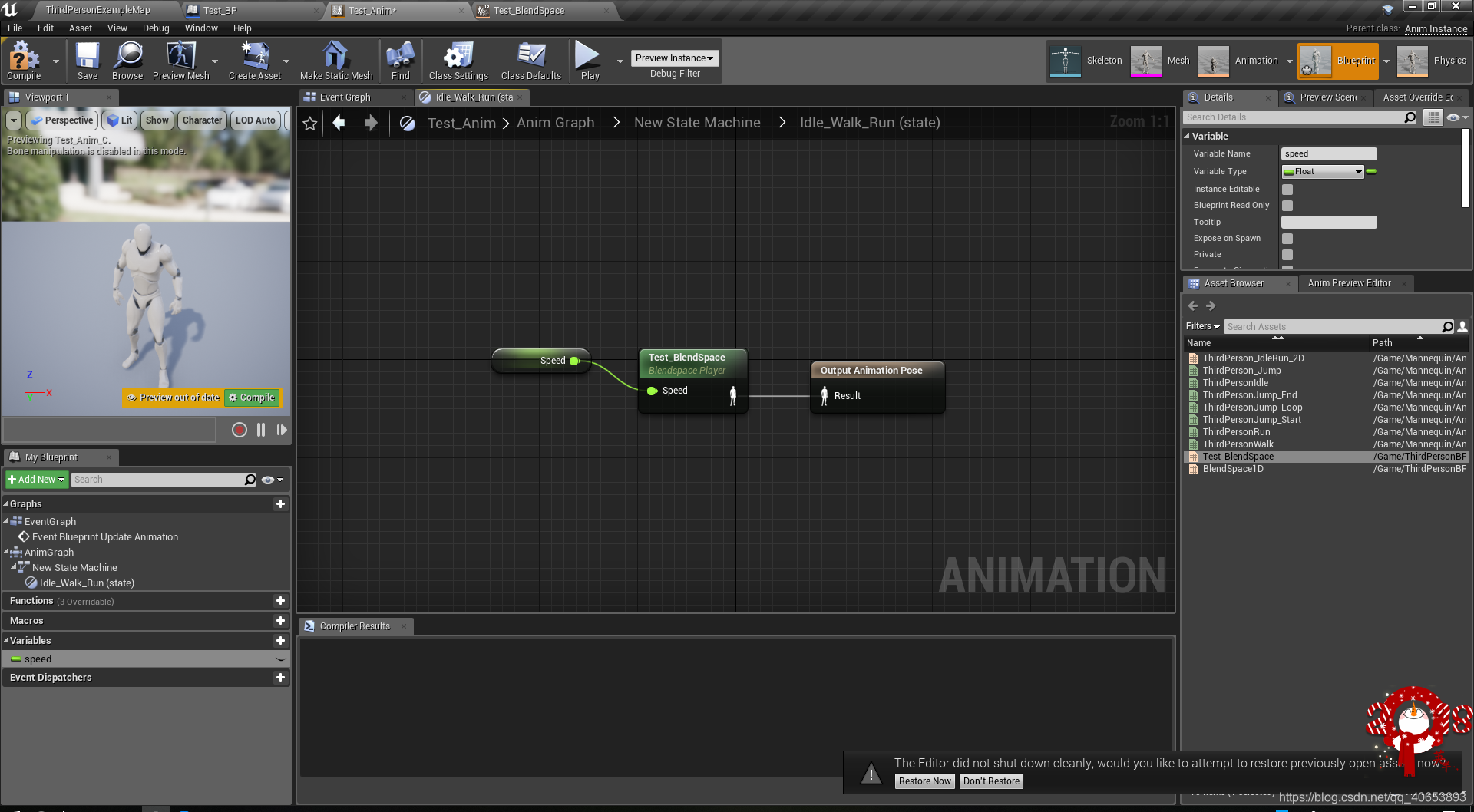Go back in Asset Browser history
The height and width of the screenshot is (812, 1474).
click(1193, 305)
